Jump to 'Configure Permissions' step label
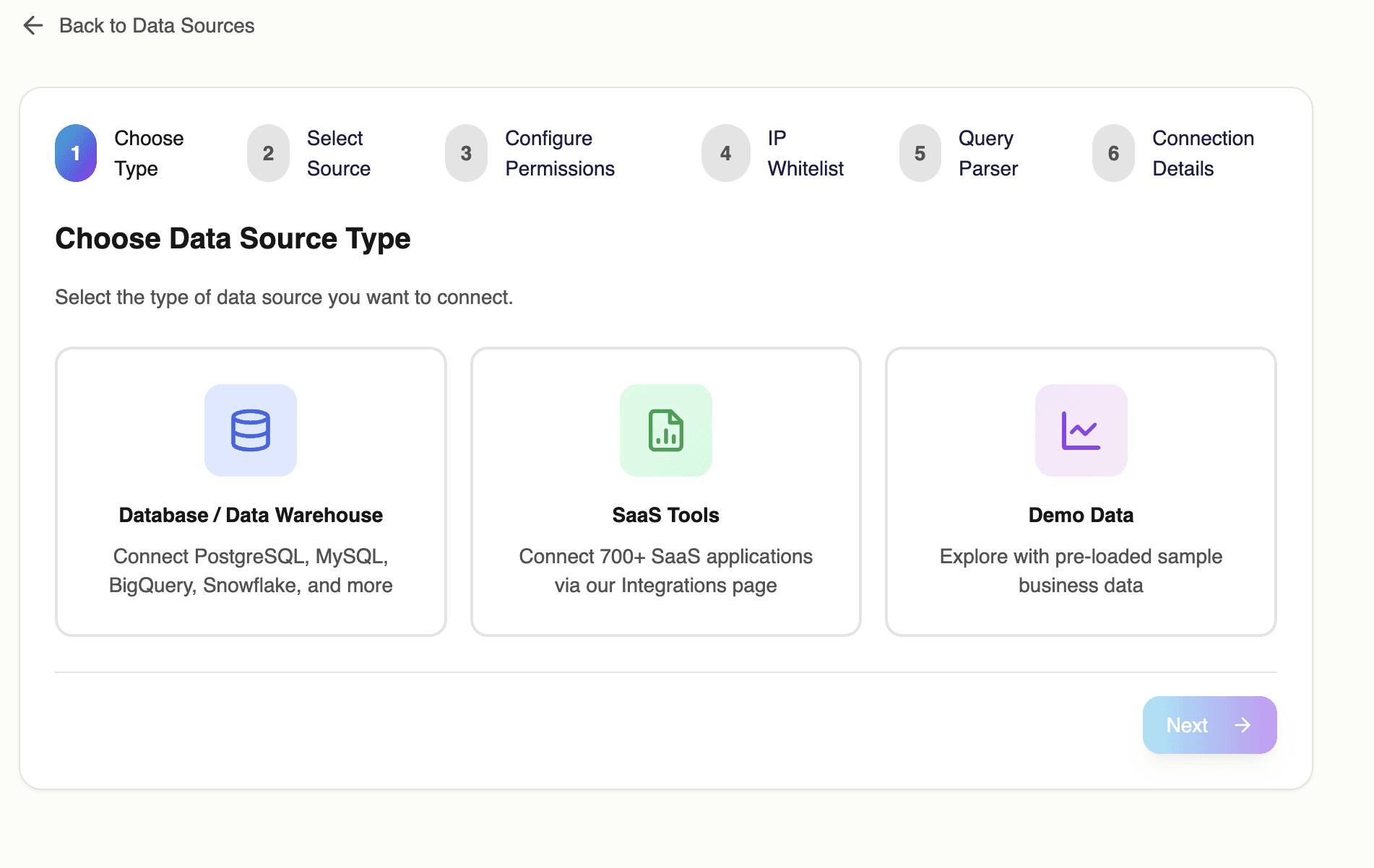Screen dimensions: 1374x868 560,153
